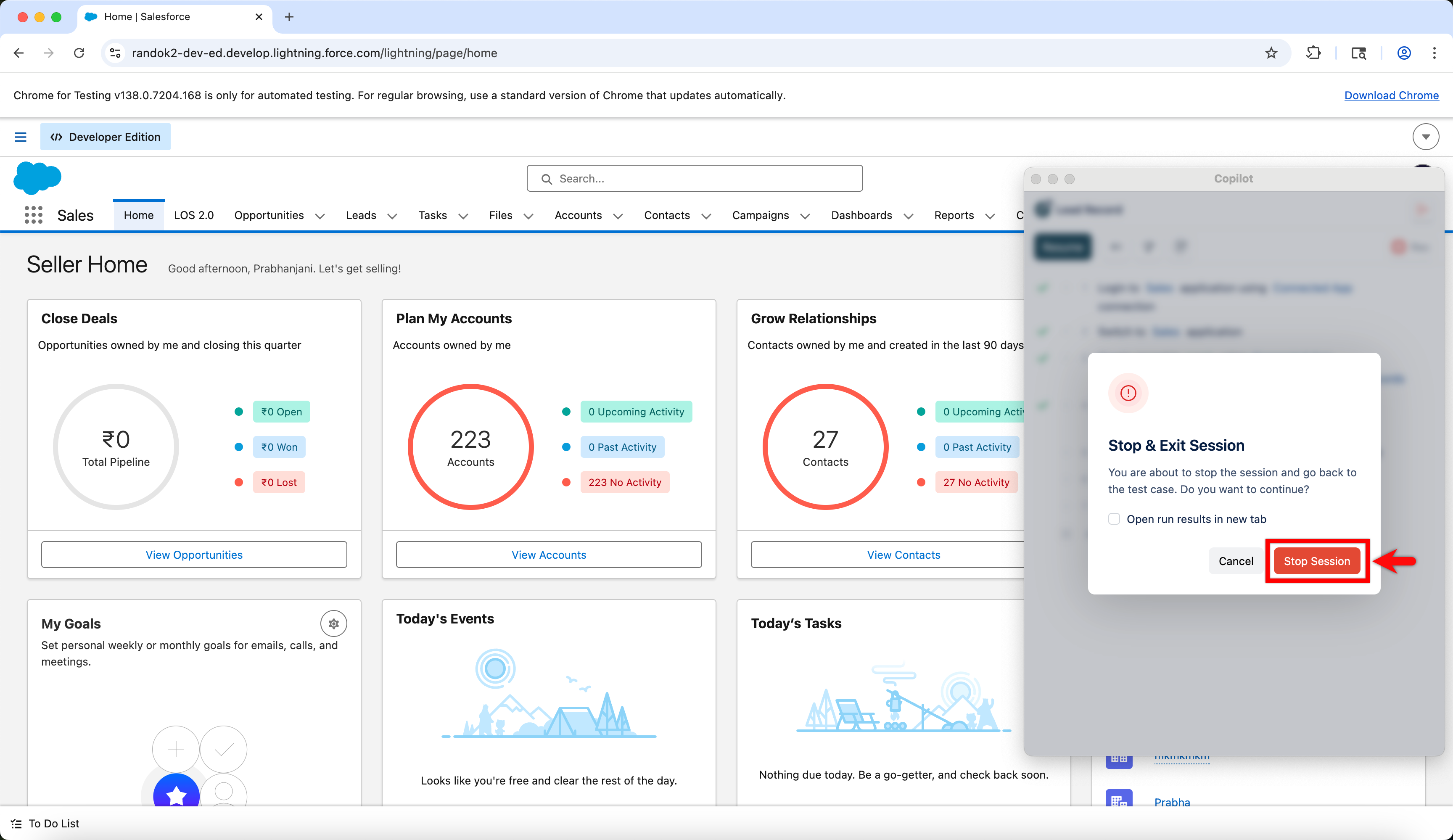Expand the Leads tab dropdown
The width and height of the screenshot is (1453, 840).
(x=392, y=216)
